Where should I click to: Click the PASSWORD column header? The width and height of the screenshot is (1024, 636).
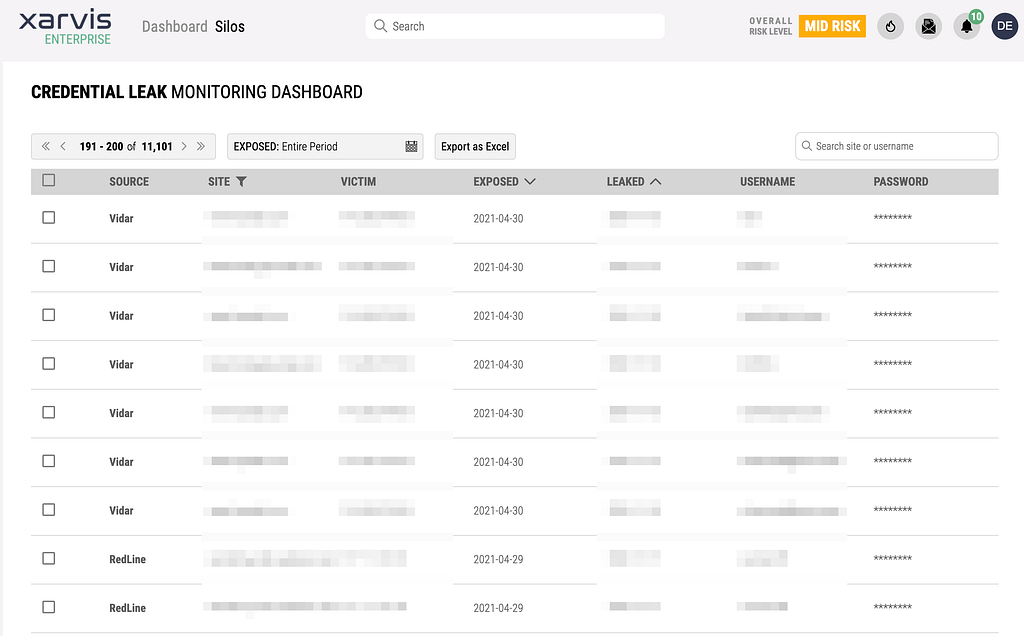pos(901,182)
